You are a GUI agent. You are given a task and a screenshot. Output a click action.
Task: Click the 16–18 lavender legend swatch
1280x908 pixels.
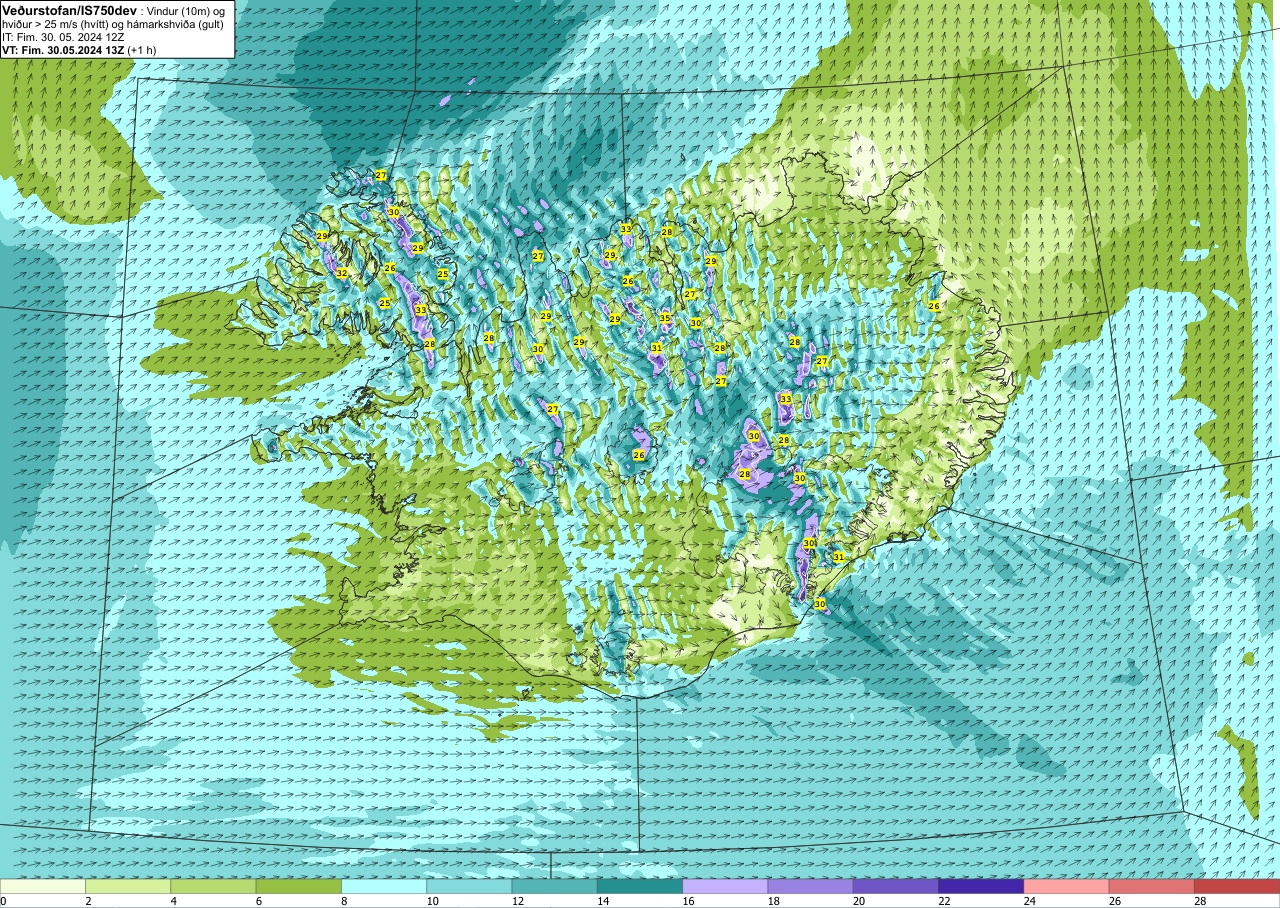[x=725, y=886]
